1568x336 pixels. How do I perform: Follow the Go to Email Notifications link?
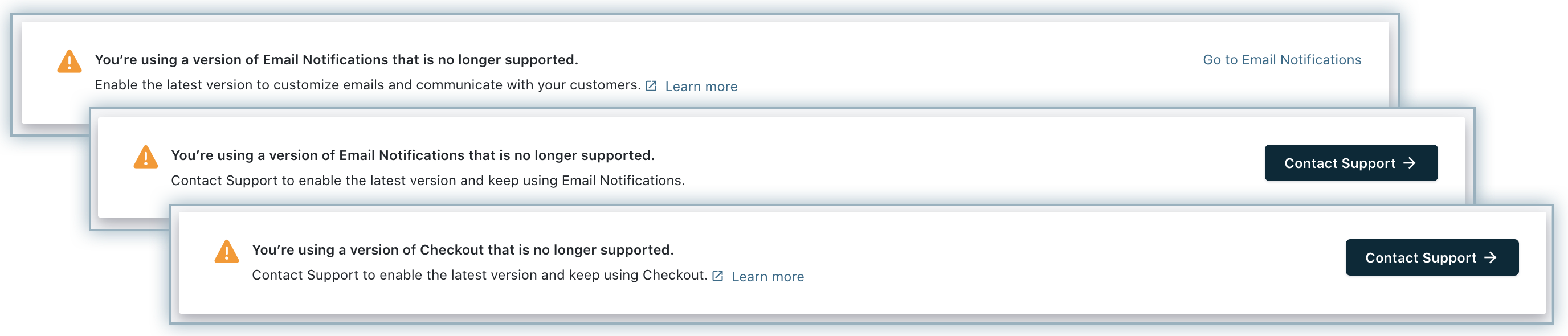1281,60
